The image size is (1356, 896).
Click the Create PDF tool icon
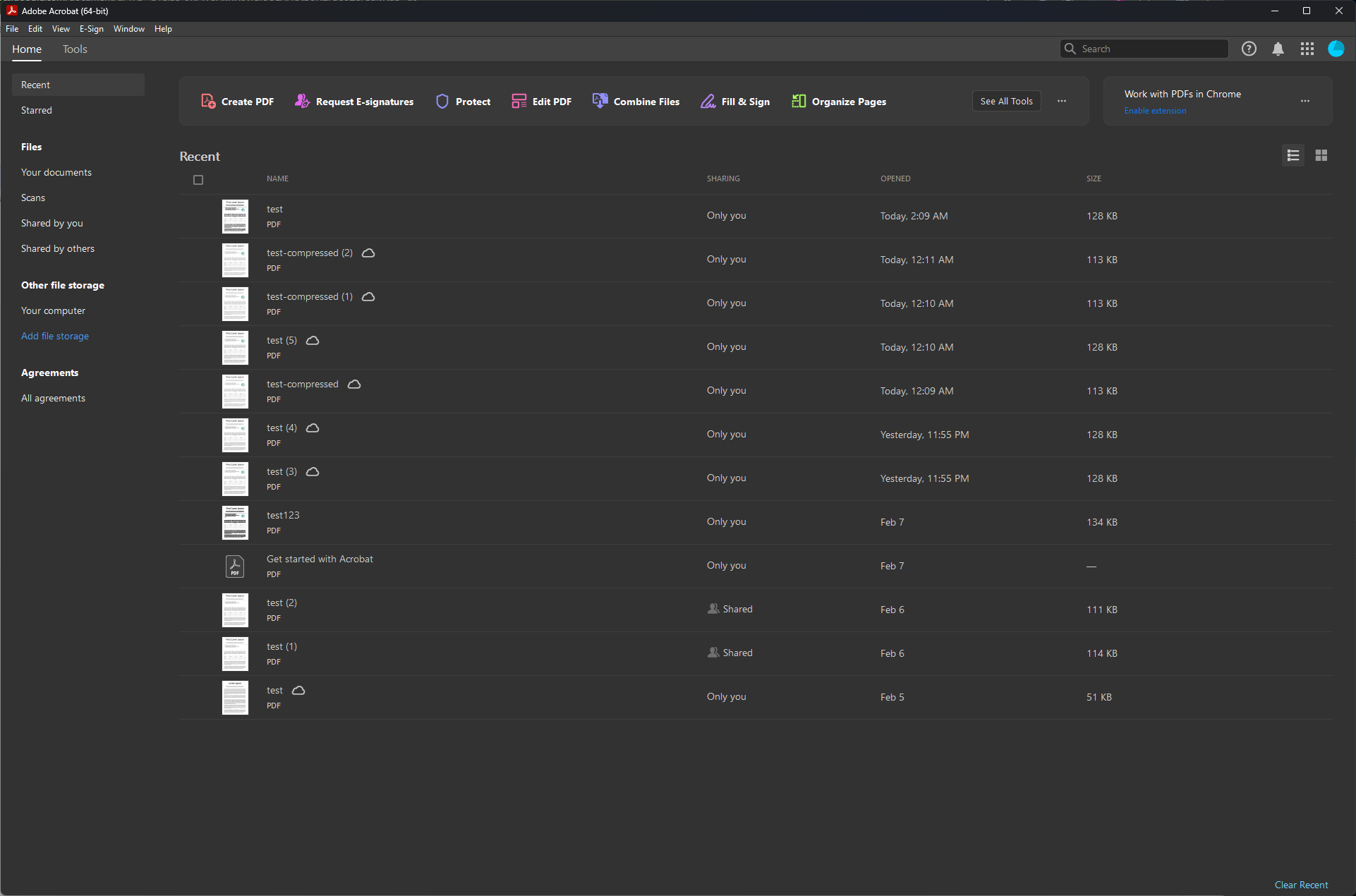coord(208,102)
